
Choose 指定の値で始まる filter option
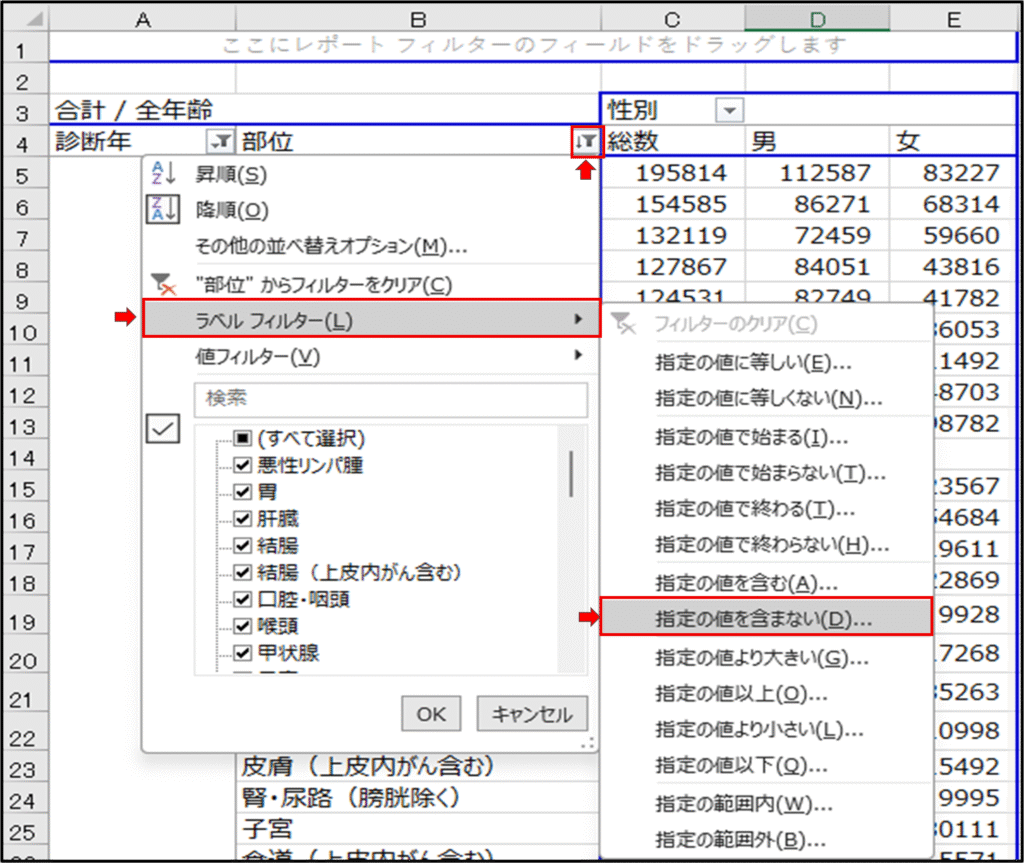[751, 437]
